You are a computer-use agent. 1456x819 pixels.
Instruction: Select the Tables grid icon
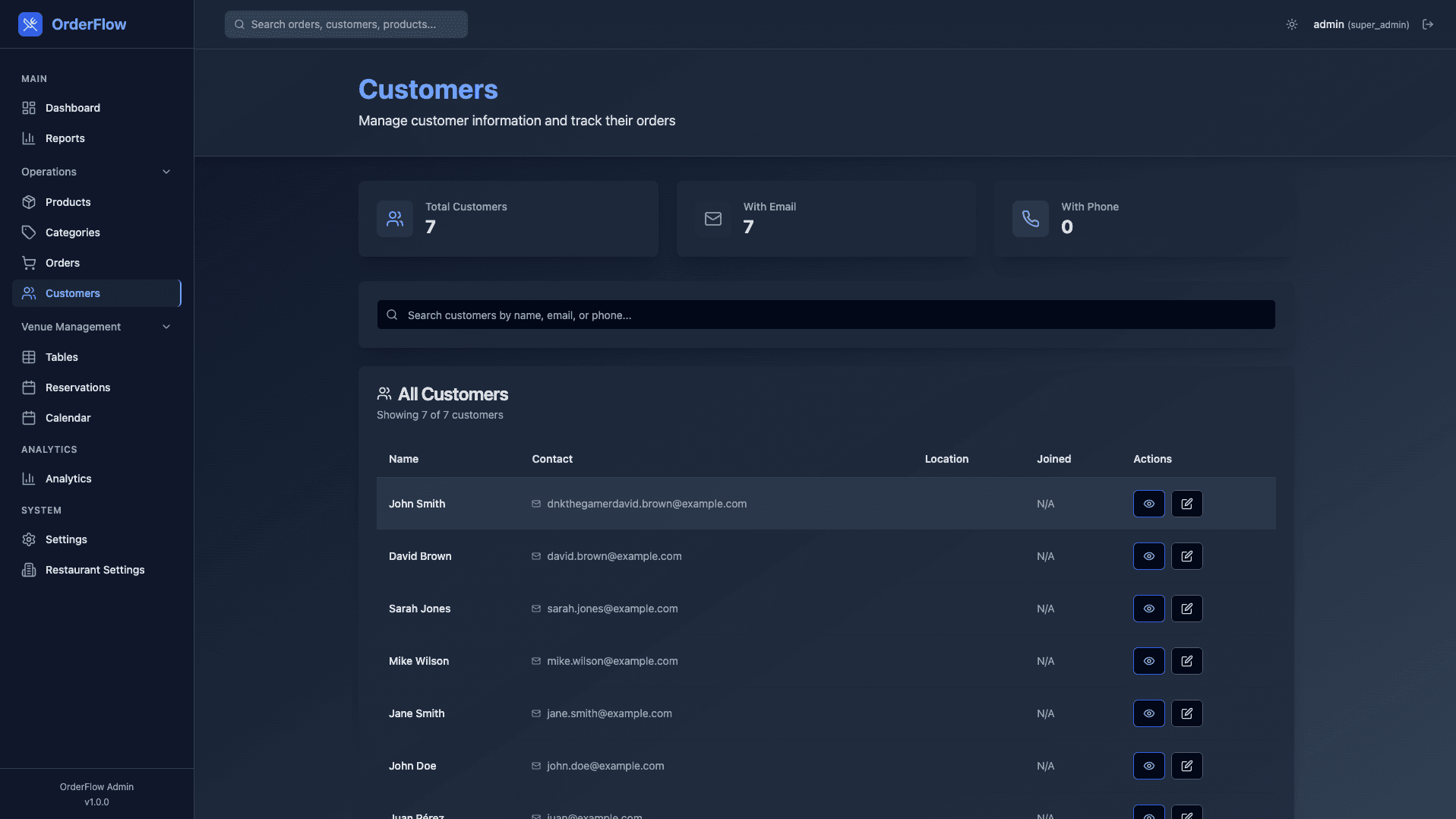28,357
